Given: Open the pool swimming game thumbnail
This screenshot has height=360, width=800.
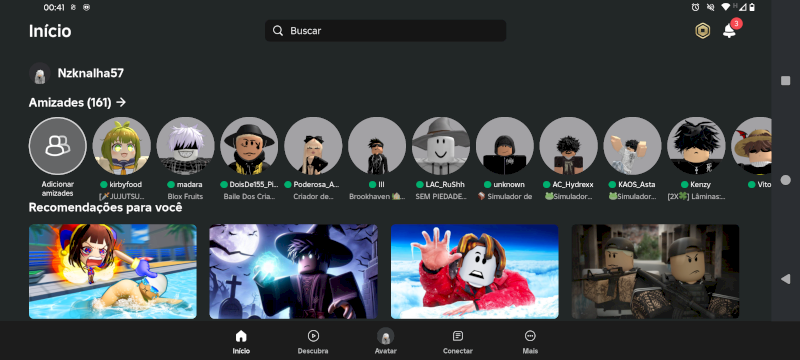Looking at the screenshot, I should [113, 271].
